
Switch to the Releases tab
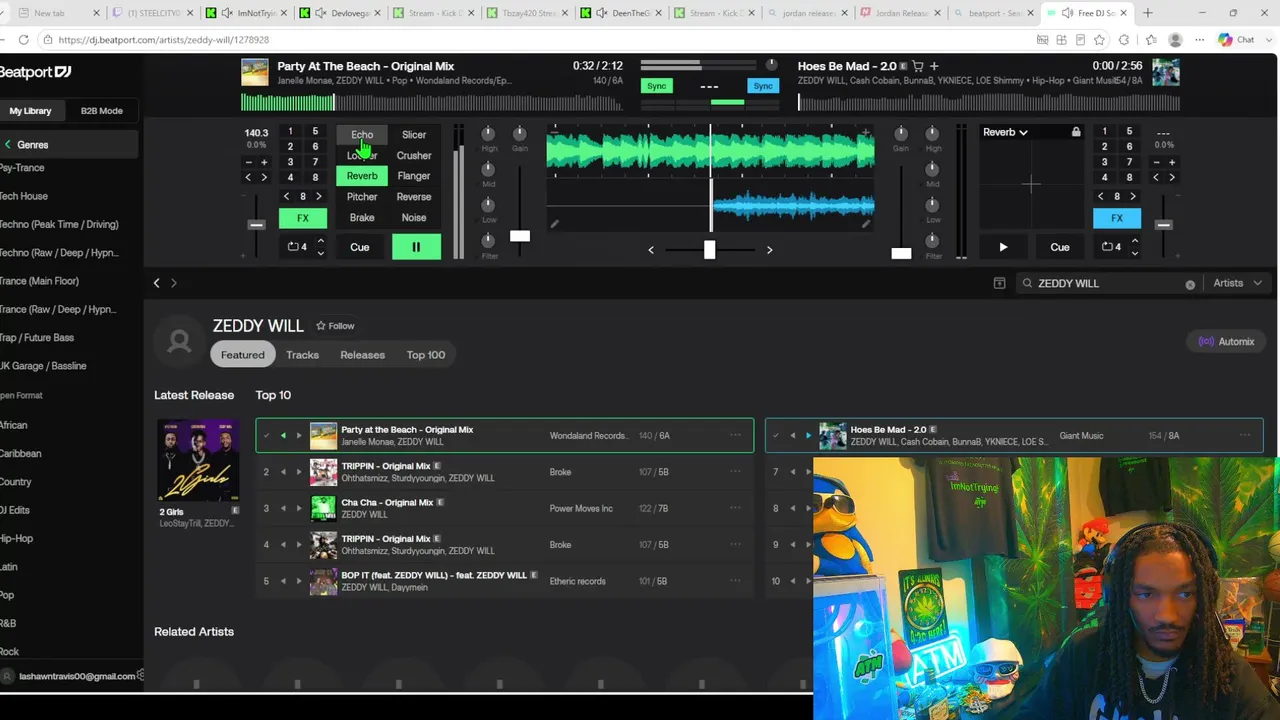362,355
